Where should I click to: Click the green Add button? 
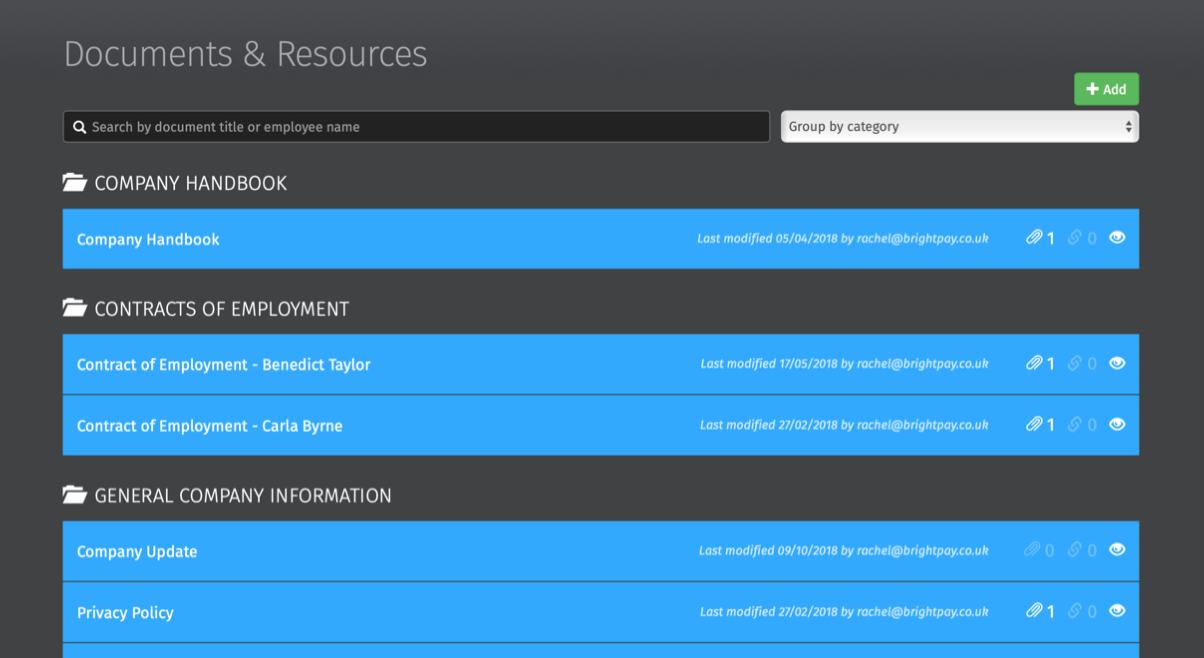click(x=1106, y=89)
